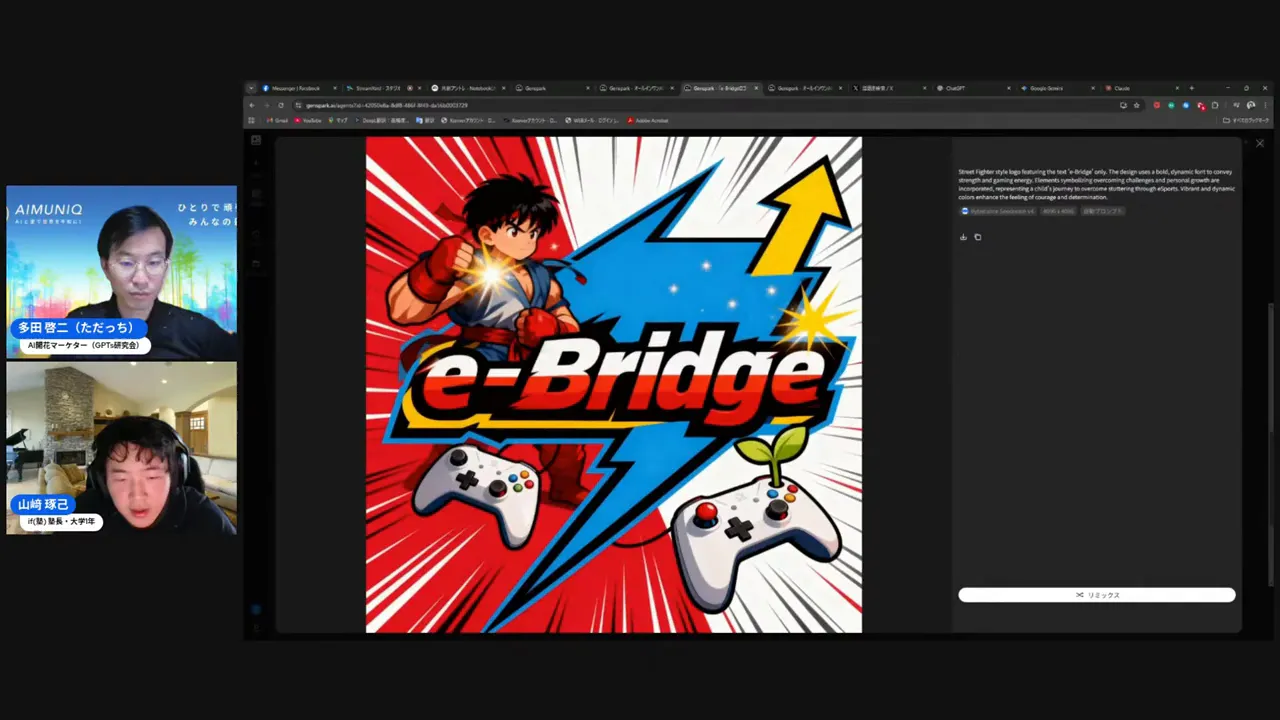Open the Gmail bookmark
Viewport: 1280px width, 720px height.
click(x=277, y=120)
